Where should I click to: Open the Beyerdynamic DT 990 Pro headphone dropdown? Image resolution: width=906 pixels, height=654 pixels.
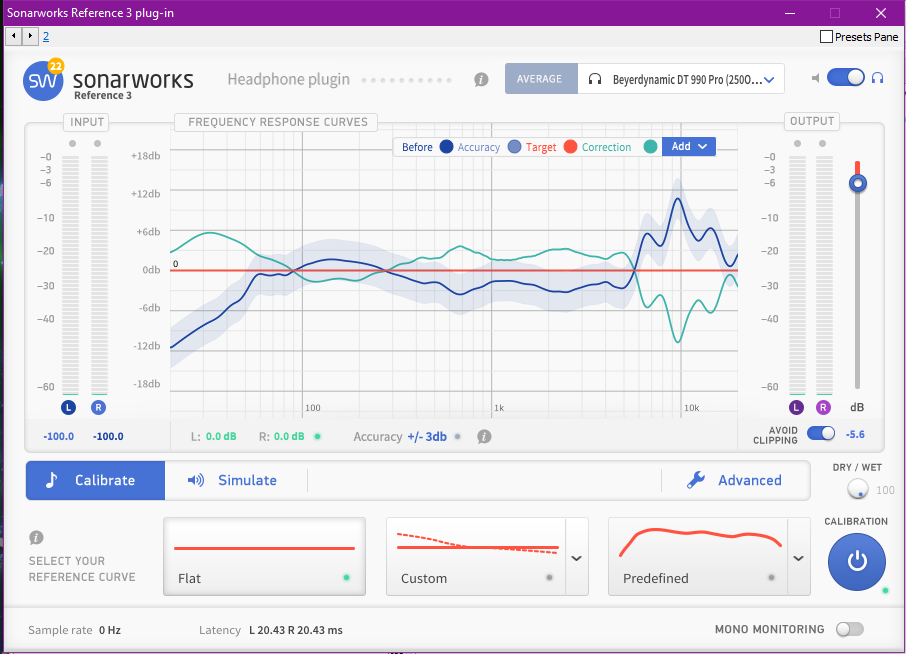[681, 79]
